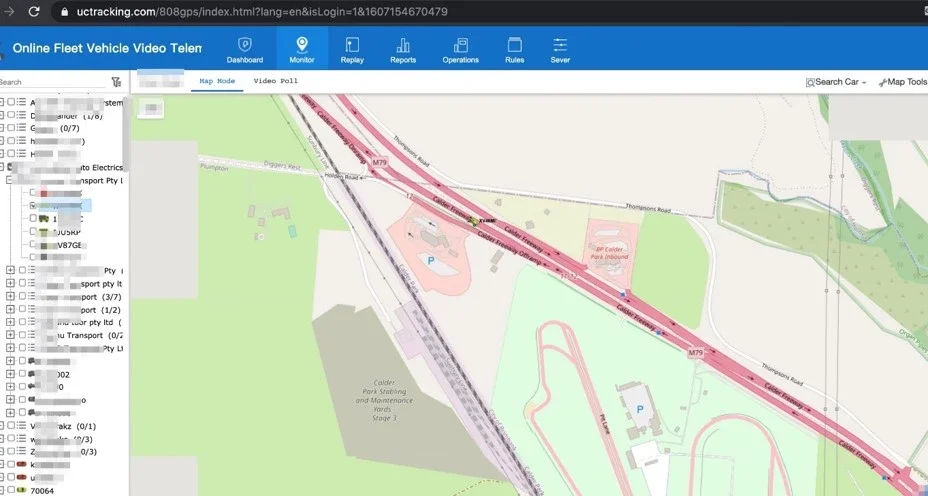Image resolution: width=928 pixels, height=496 pixels.
Task: Click the browser address bar URL
Action: [x=262, y=12]
